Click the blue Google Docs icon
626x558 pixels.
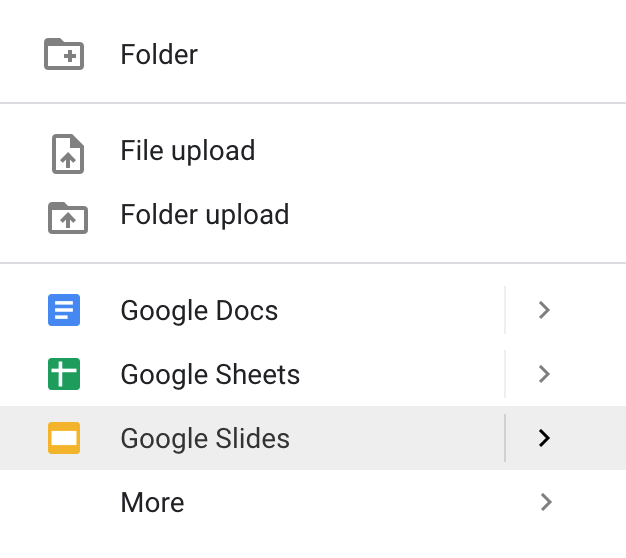pos(64,310)
